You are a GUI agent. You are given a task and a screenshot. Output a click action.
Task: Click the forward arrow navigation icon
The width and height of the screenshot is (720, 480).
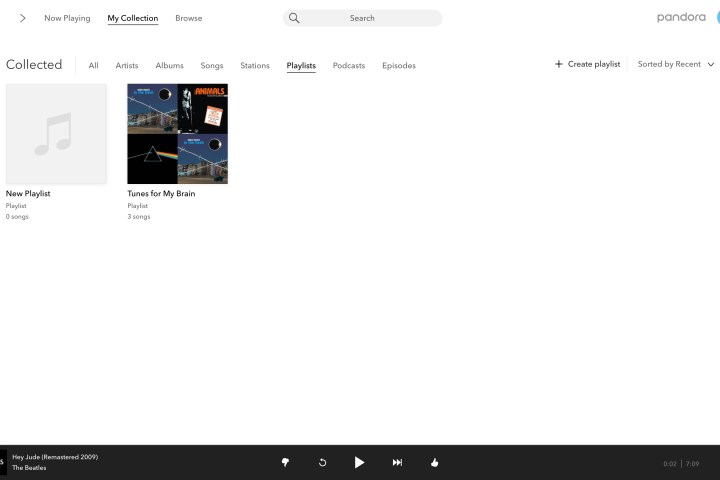23,18
